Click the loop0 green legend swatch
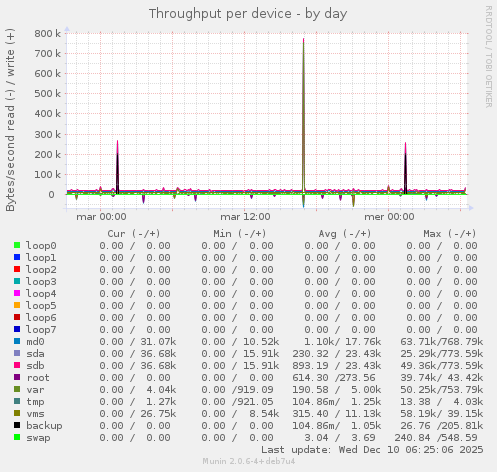 17,245
